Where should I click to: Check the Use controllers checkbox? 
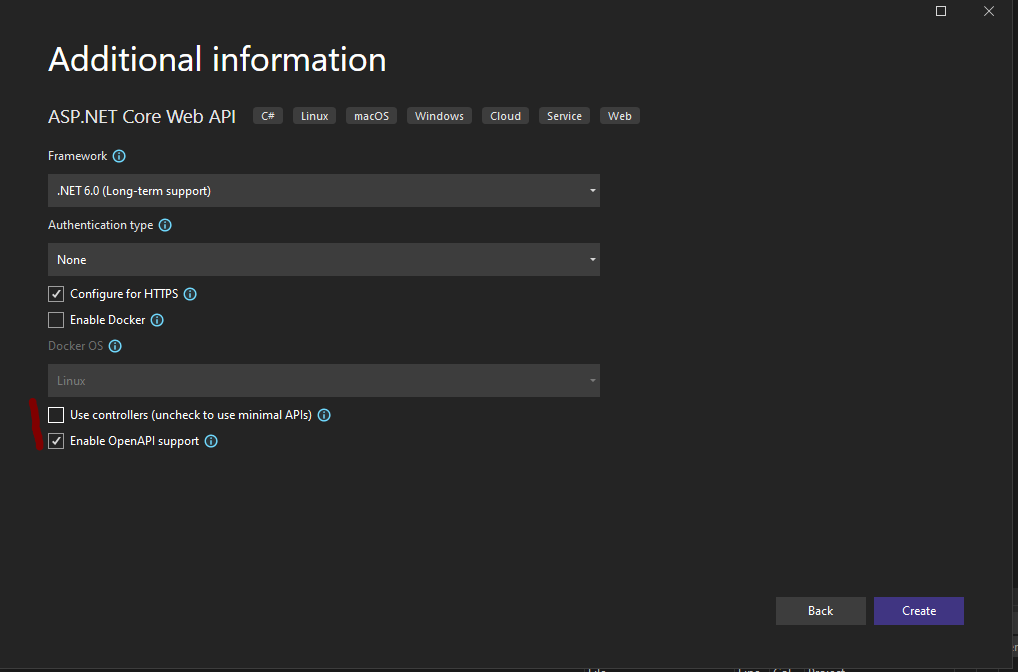(x=56, y=415)
